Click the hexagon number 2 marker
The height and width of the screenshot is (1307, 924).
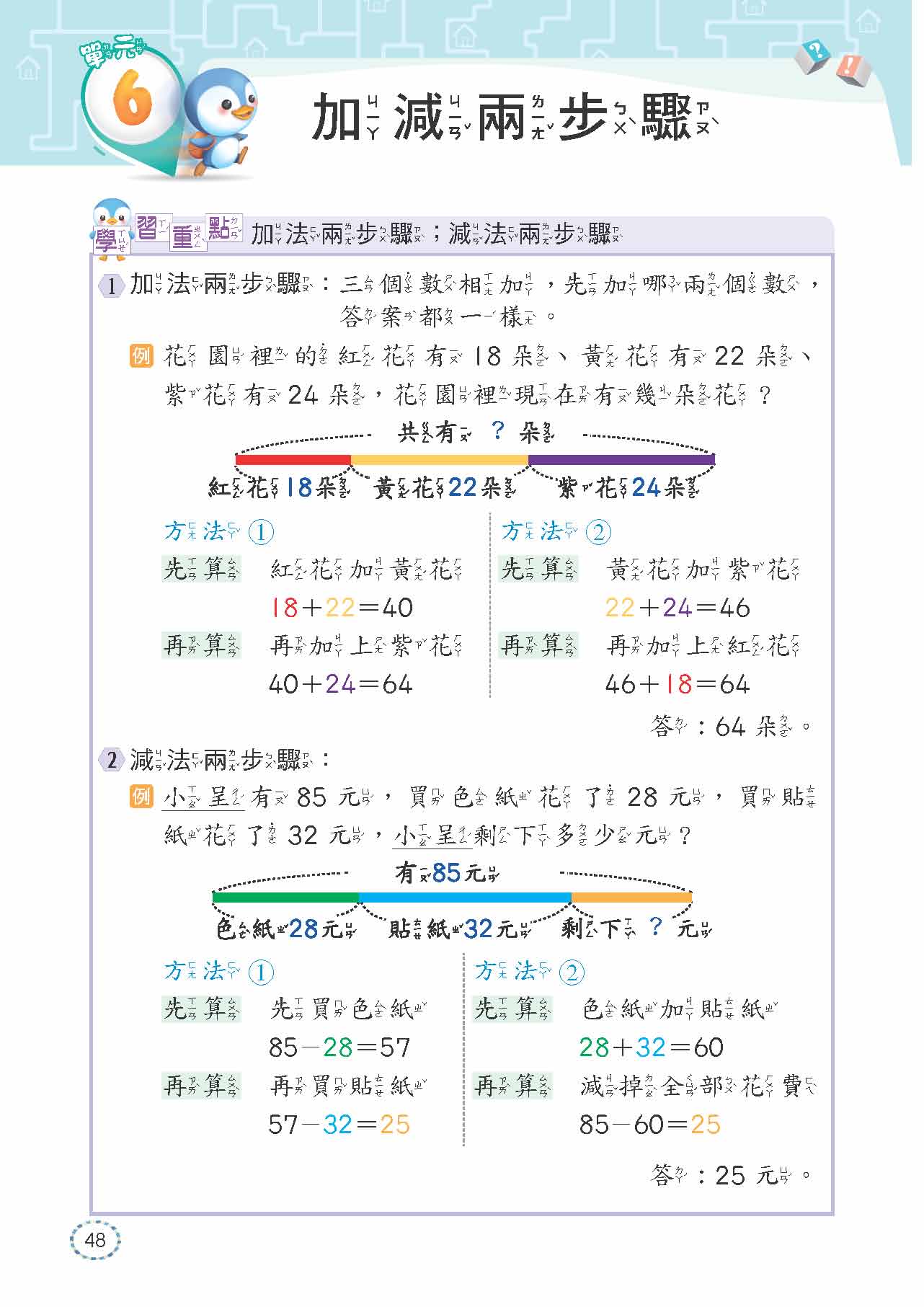pos(112,761)
